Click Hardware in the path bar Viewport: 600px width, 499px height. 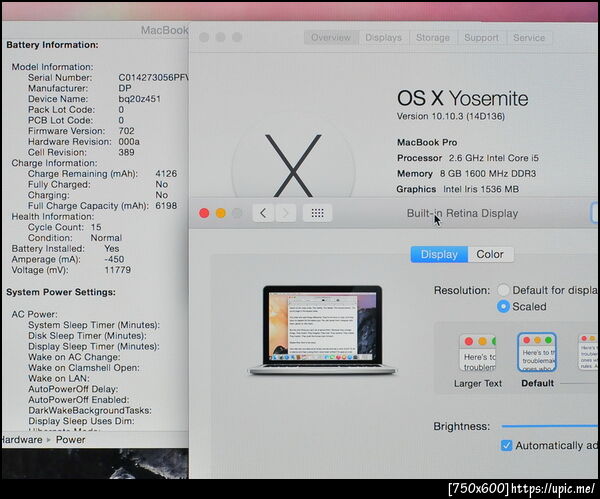pyautogui.click(x=22, y=440)
